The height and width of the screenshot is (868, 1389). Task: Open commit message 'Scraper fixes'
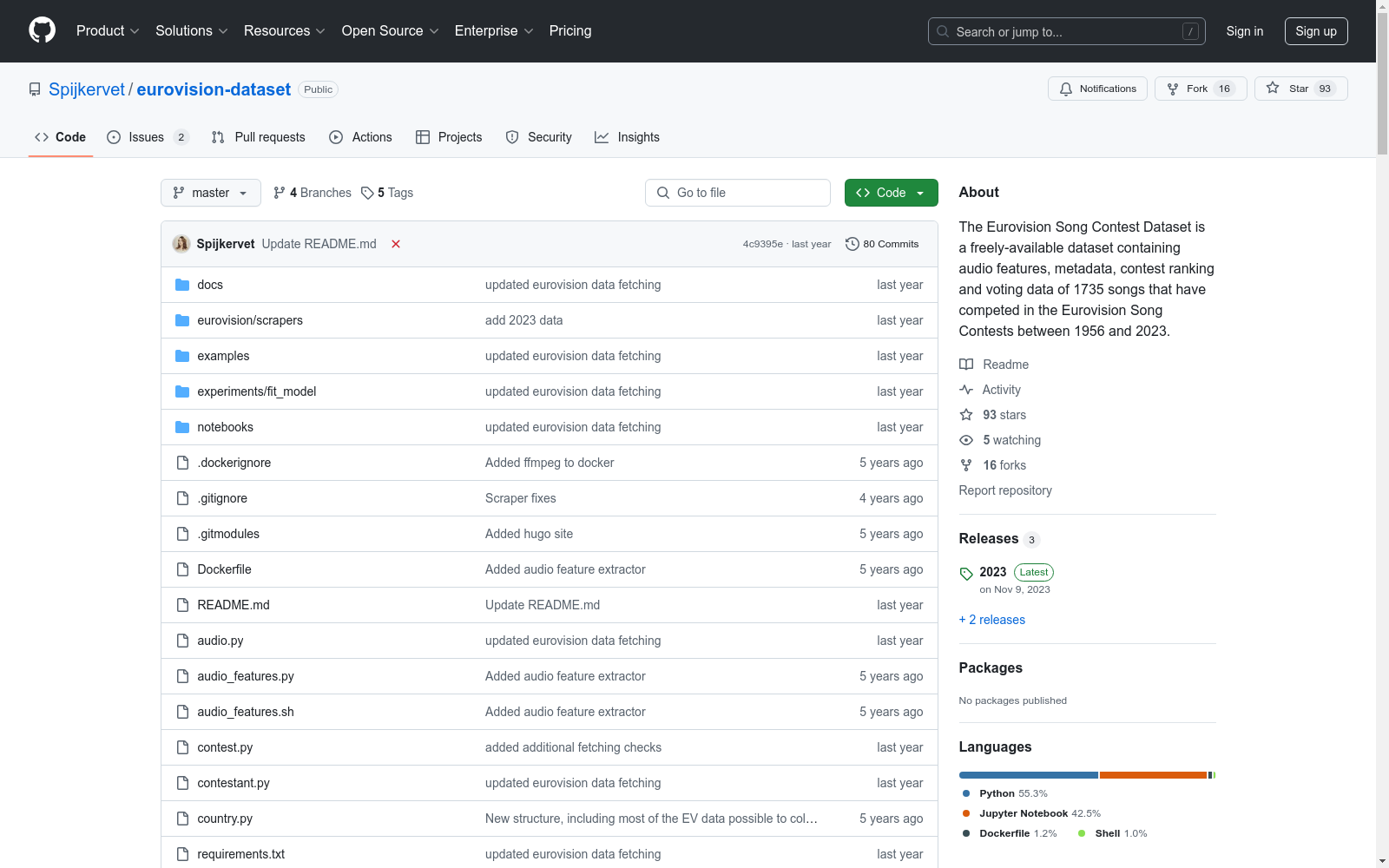(520, 498)
